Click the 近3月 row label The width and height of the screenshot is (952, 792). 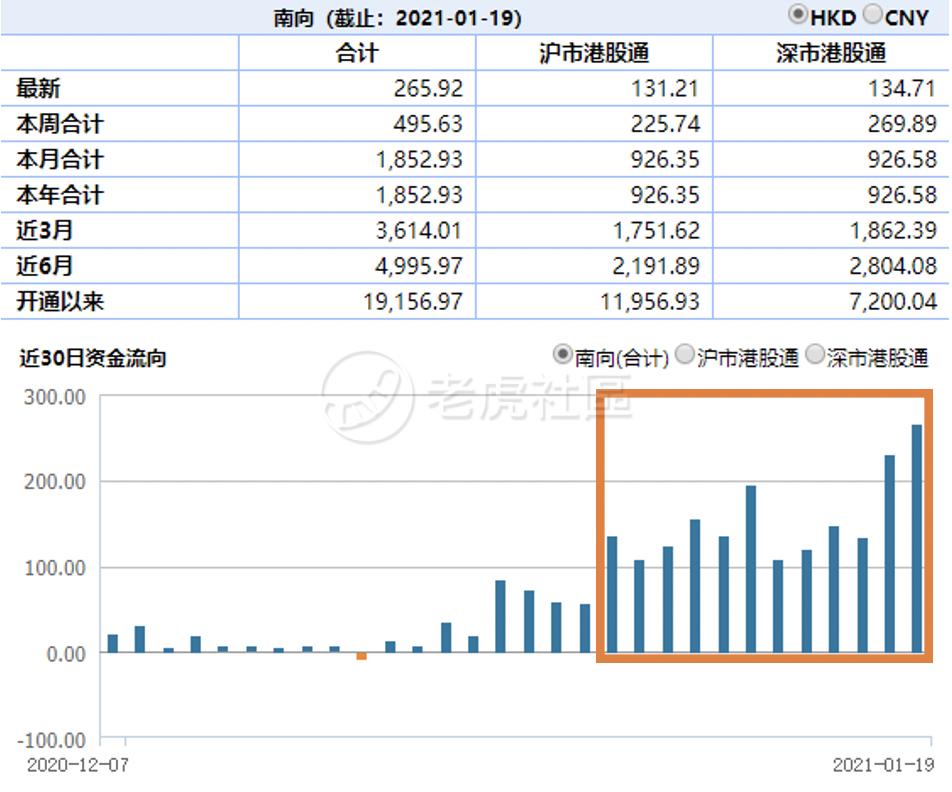45,231
